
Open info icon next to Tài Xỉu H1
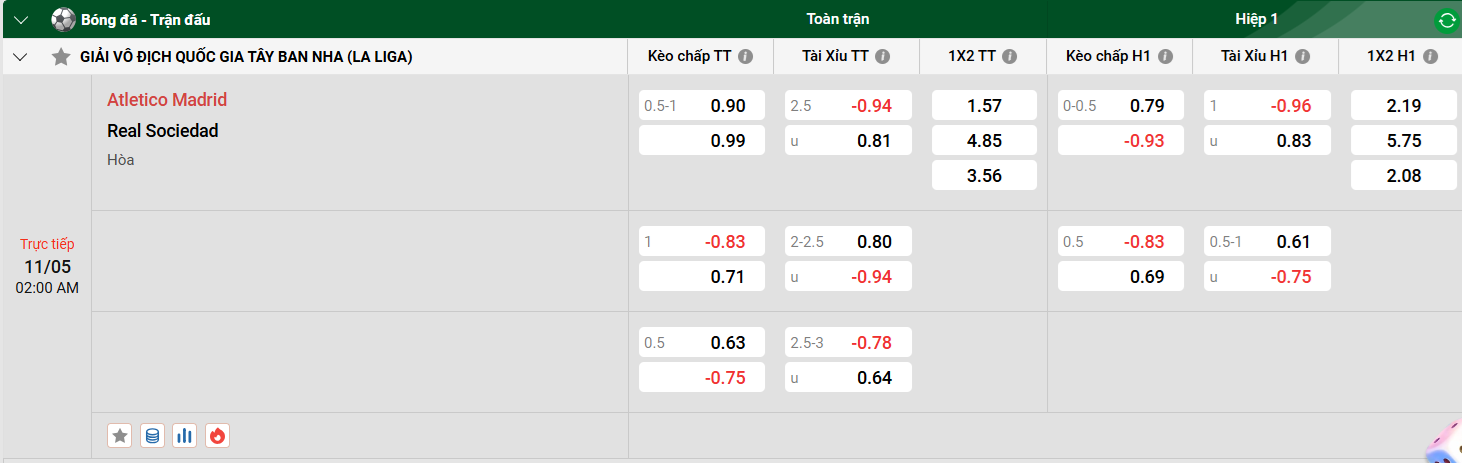[x=1301, y=57]
